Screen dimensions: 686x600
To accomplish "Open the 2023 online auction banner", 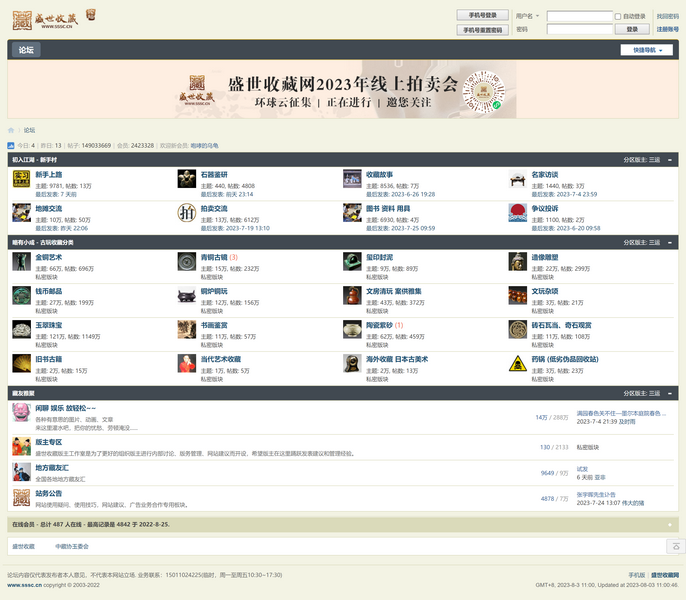I will [x=343, y=90].
